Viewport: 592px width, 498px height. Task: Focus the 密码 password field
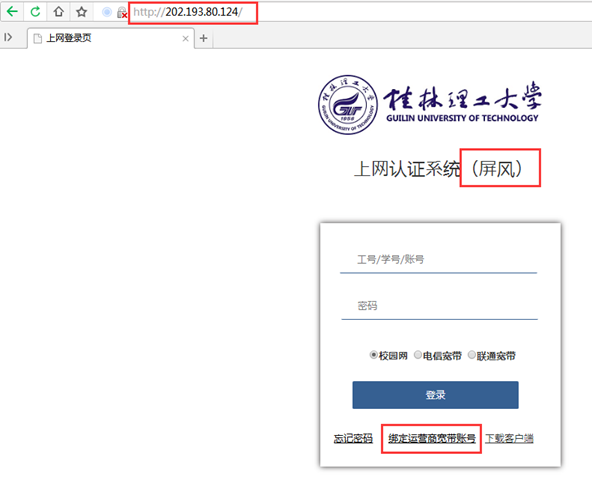click(439, 305)
